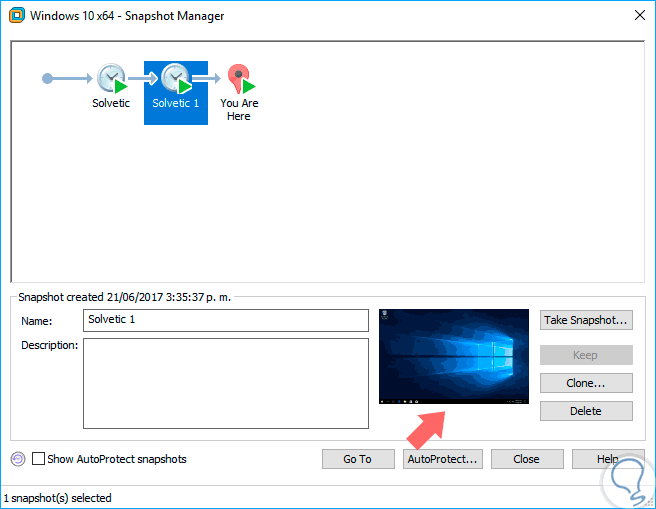Select the Solvetic snapshot clock icon
The image size is (656, 509).
[112, 78]
